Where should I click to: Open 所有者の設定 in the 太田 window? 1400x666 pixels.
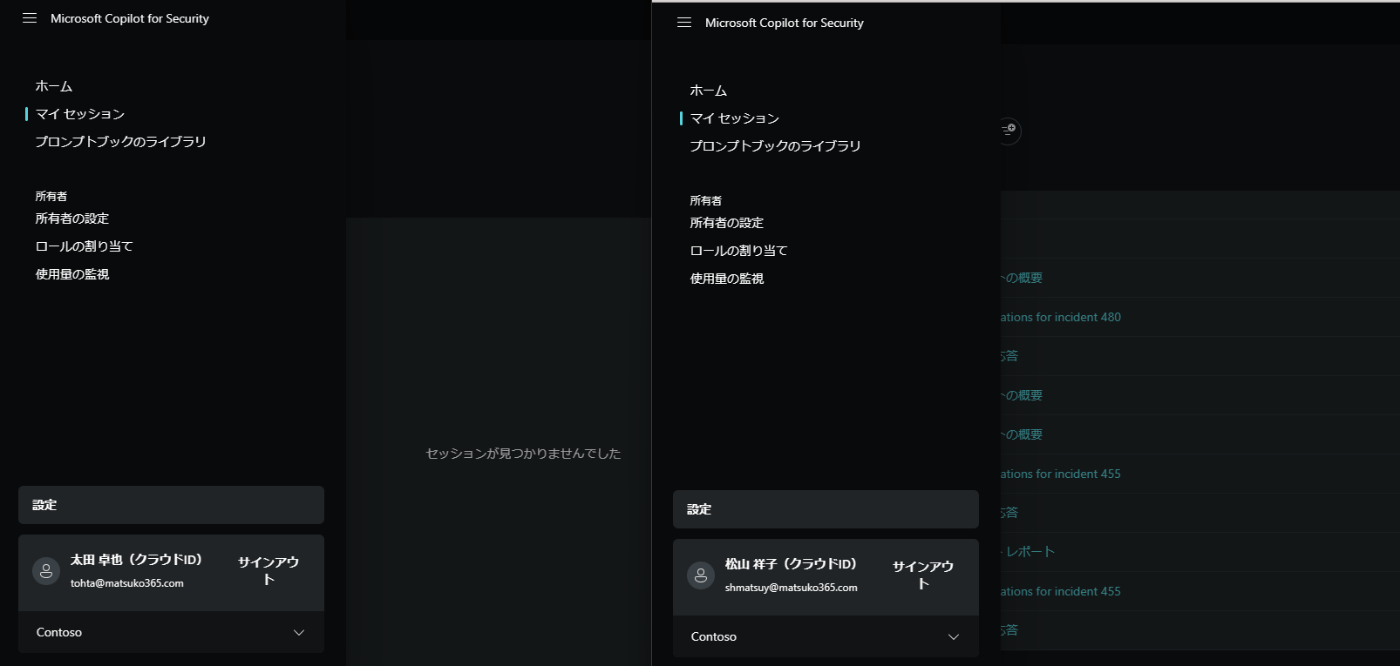pyautogui.click(x=72, y=218)
